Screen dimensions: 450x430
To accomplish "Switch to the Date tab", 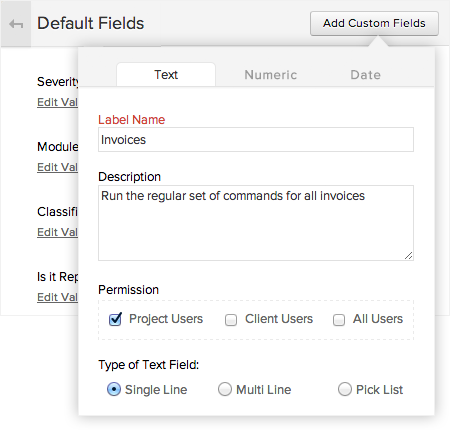I will coord(365,75).
